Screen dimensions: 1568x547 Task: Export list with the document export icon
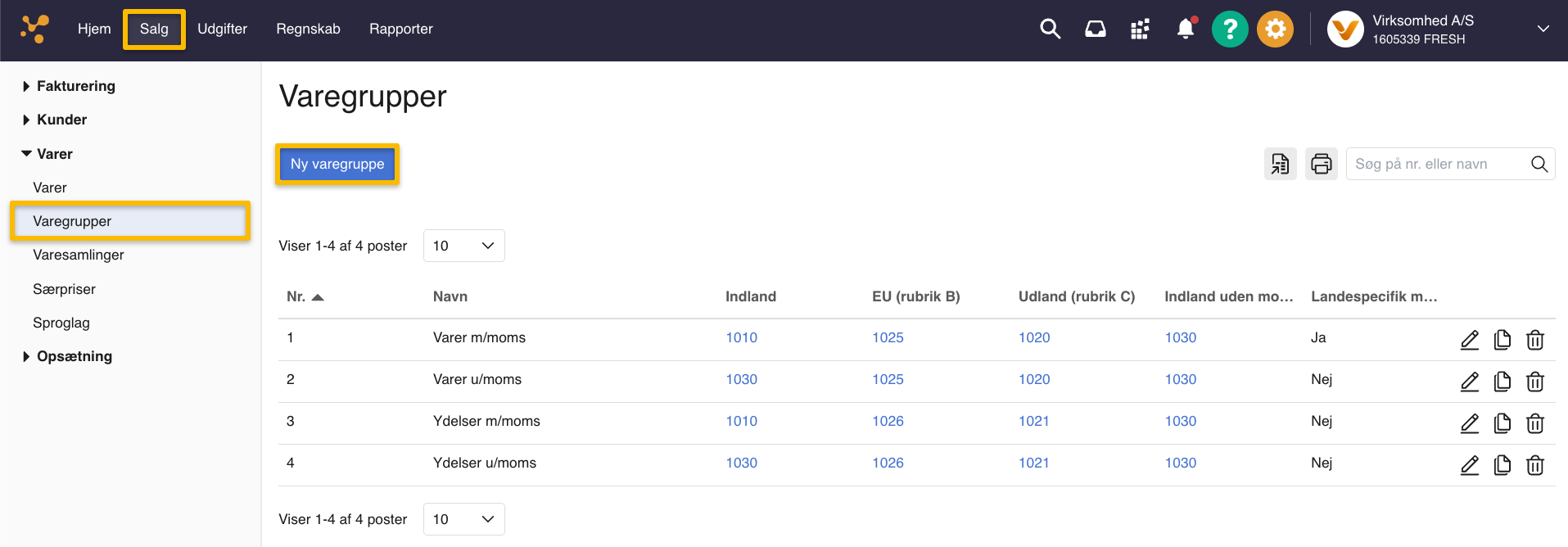[x=1280, y=164]
